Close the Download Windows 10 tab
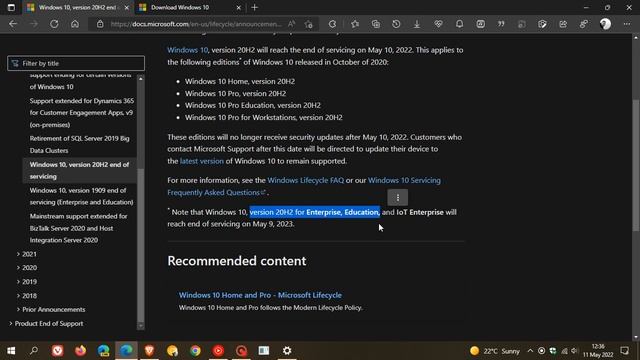 click(238, 7)
